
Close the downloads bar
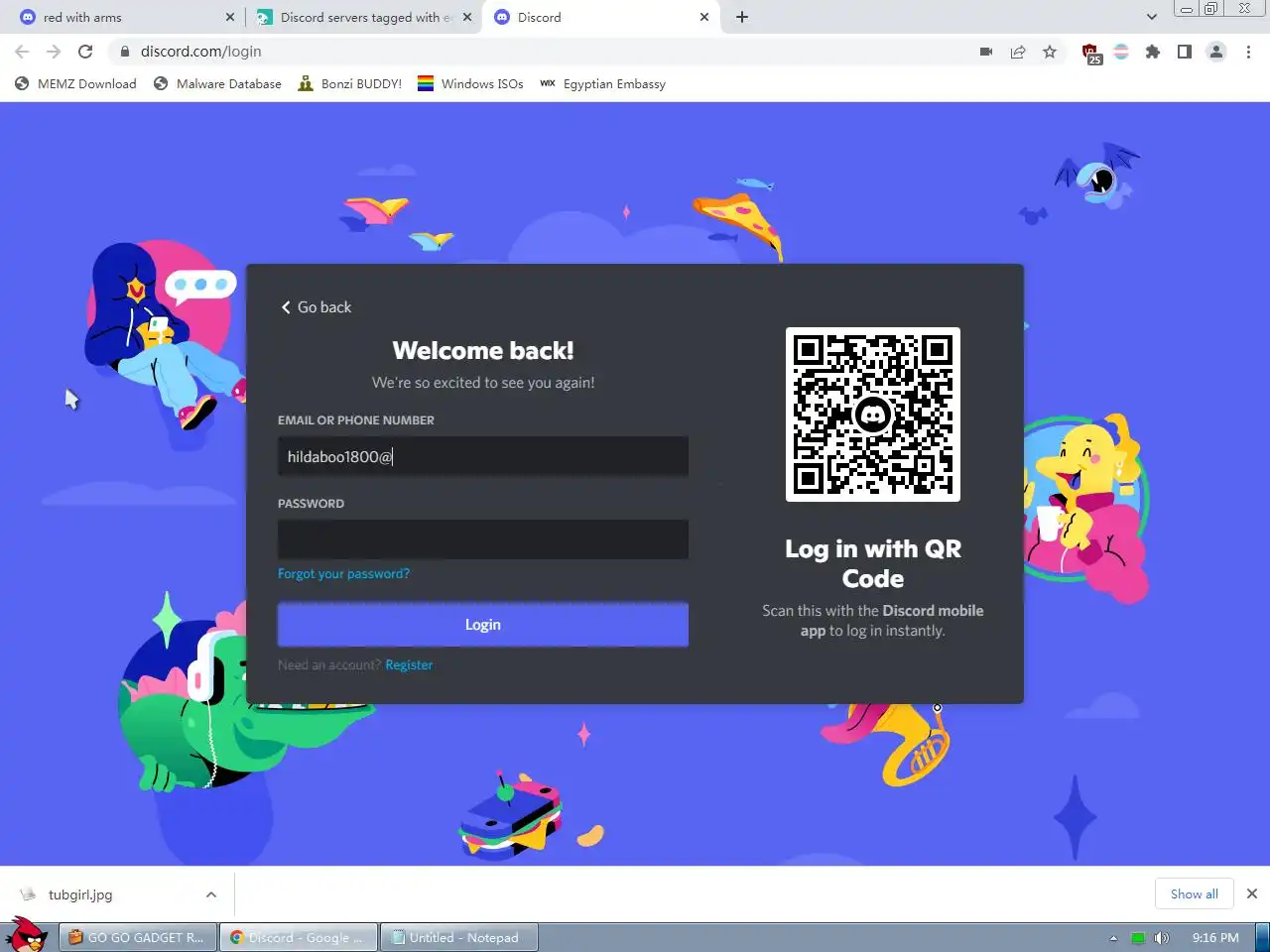pyautogui.click(x=1252, y=893)
